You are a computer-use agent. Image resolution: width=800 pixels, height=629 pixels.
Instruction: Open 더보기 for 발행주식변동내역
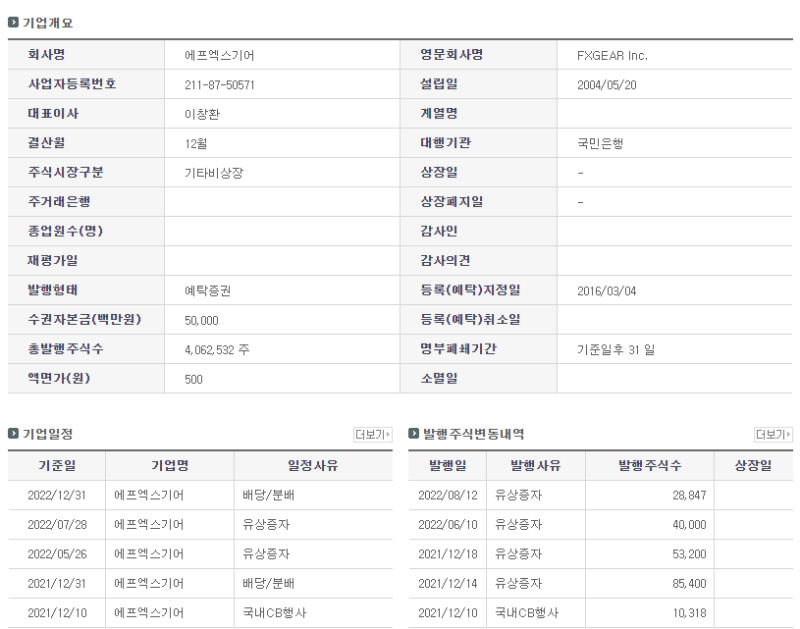pos(773,434)
